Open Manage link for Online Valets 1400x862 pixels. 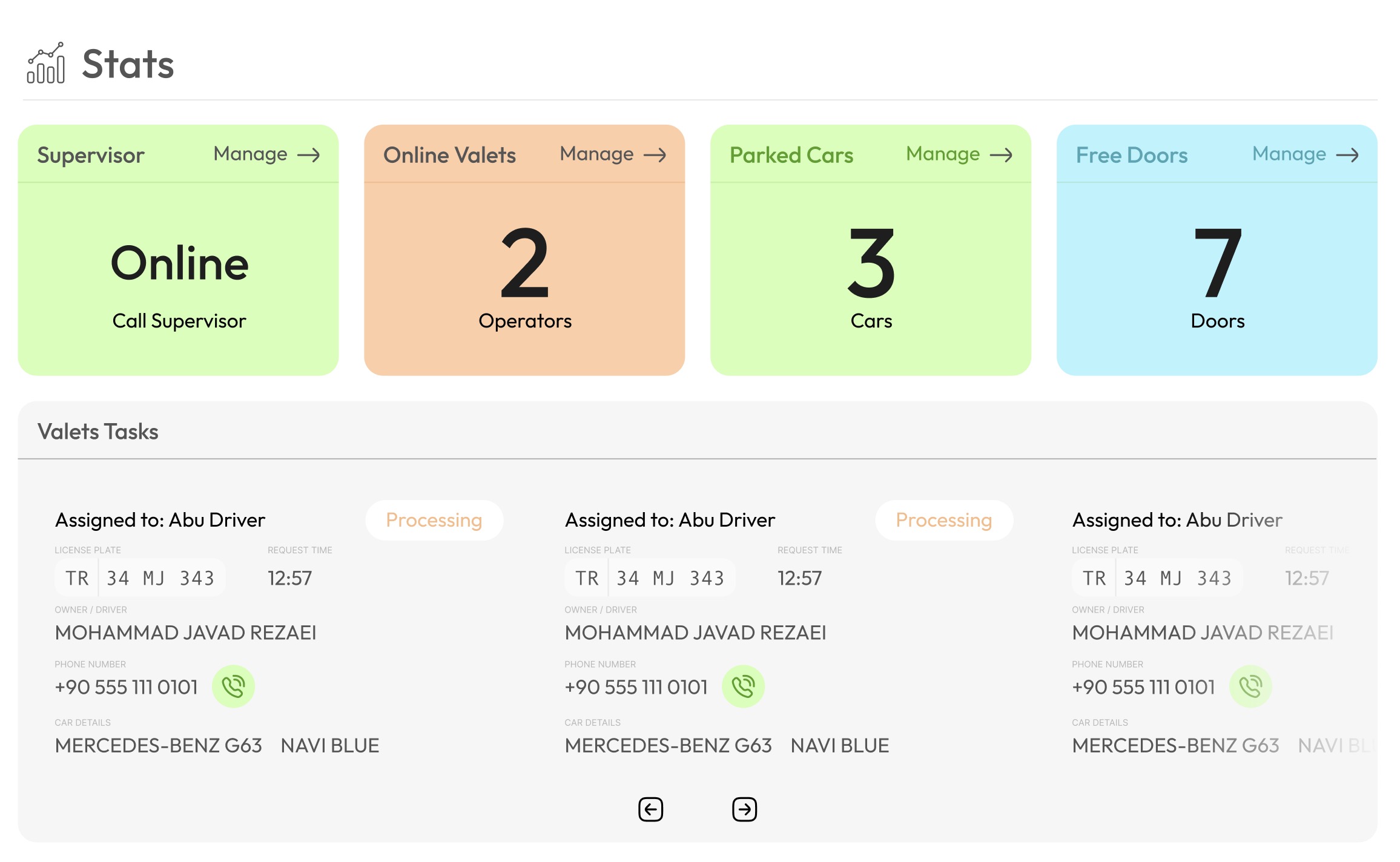pos(597,154)
